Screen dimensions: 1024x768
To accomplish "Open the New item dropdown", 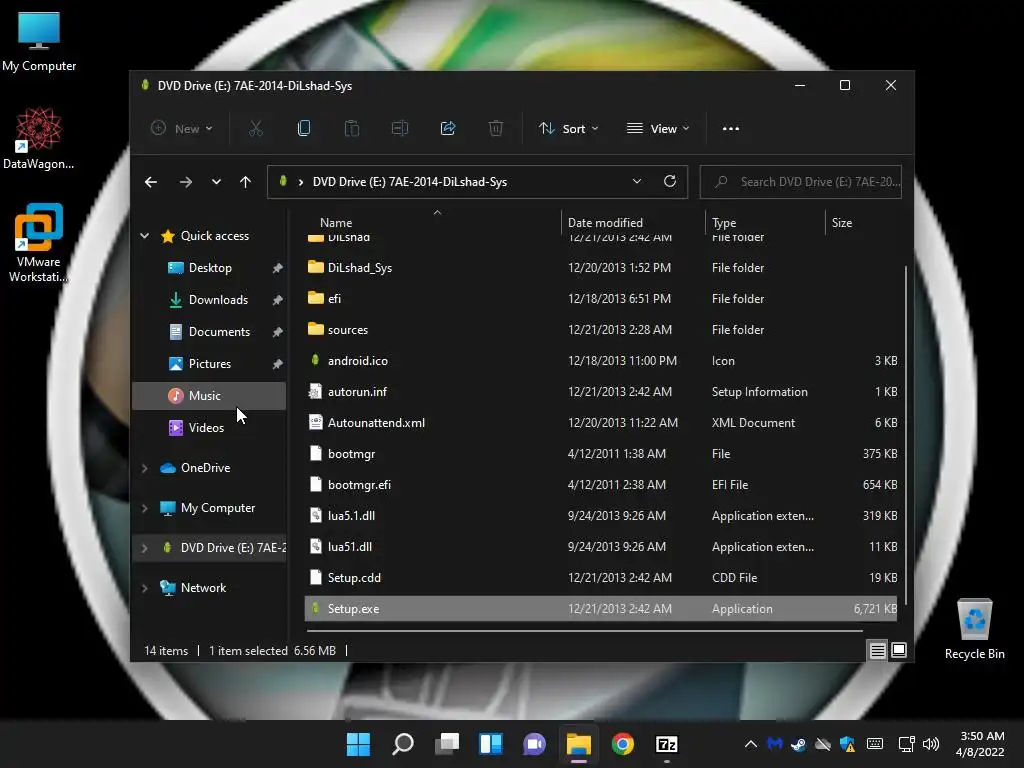I will [x=182, y=129].
